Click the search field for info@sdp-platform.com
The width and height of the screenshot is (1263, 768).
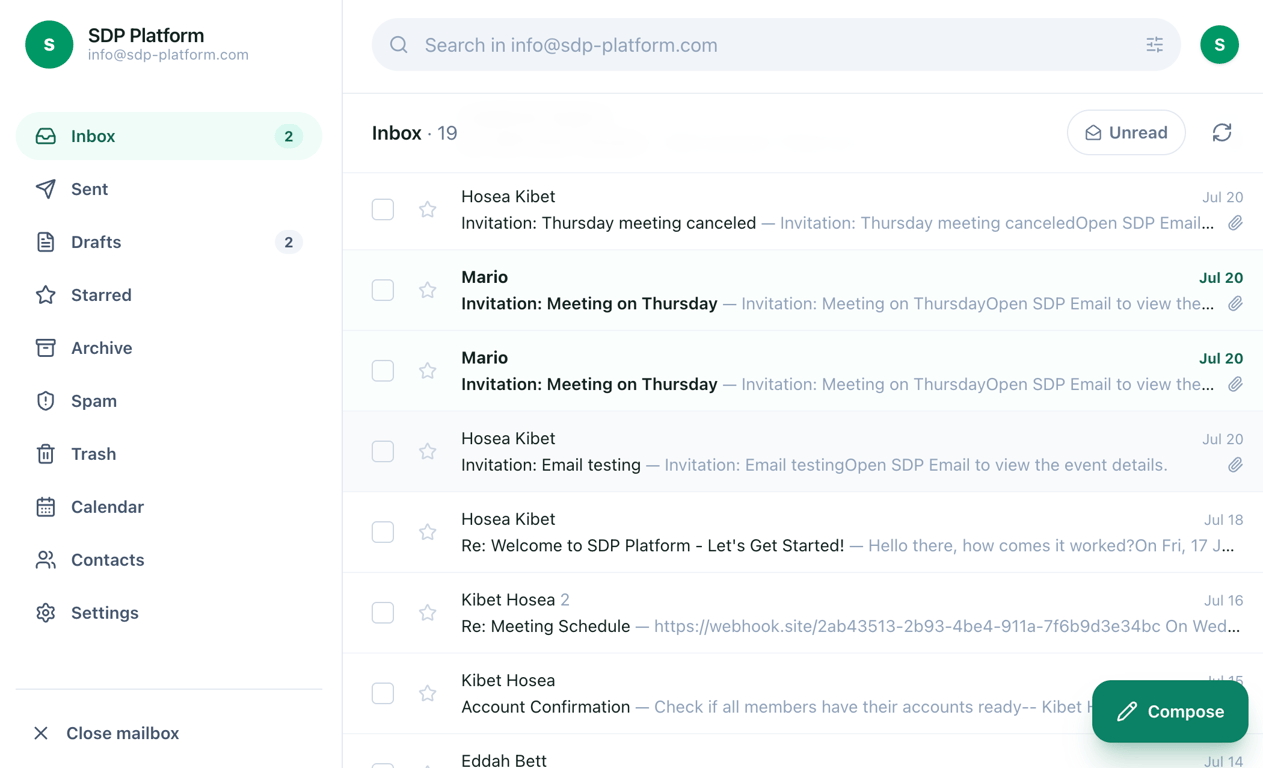(776, 45)
